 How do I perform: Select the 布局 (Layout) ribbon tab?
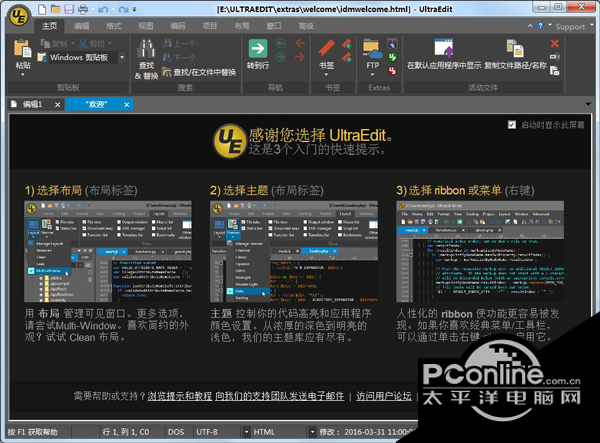pyautogui.click(x=242, y=26)
